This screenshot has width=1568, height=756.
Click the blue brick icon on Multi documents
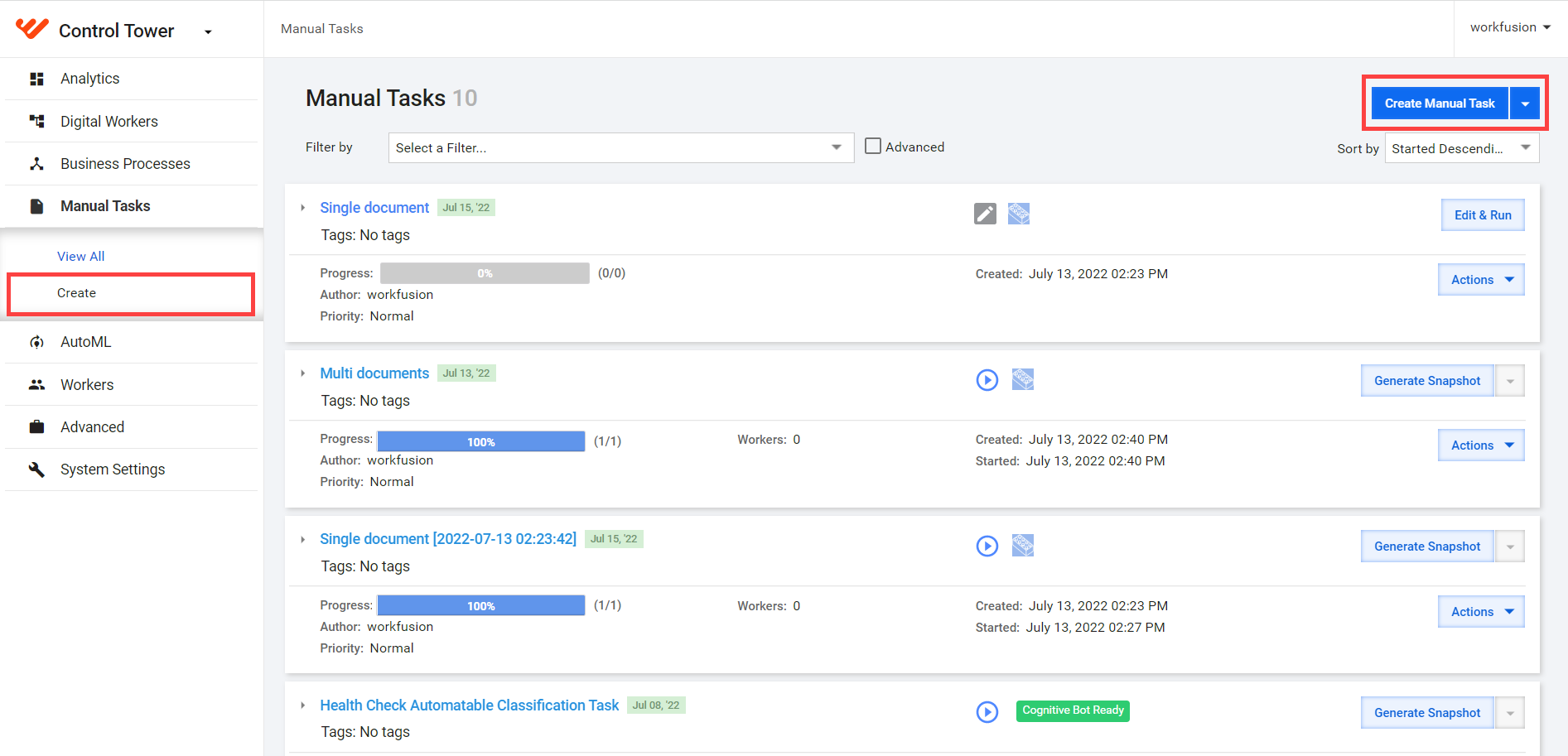pyautogui.click(x=1023, y=379)
